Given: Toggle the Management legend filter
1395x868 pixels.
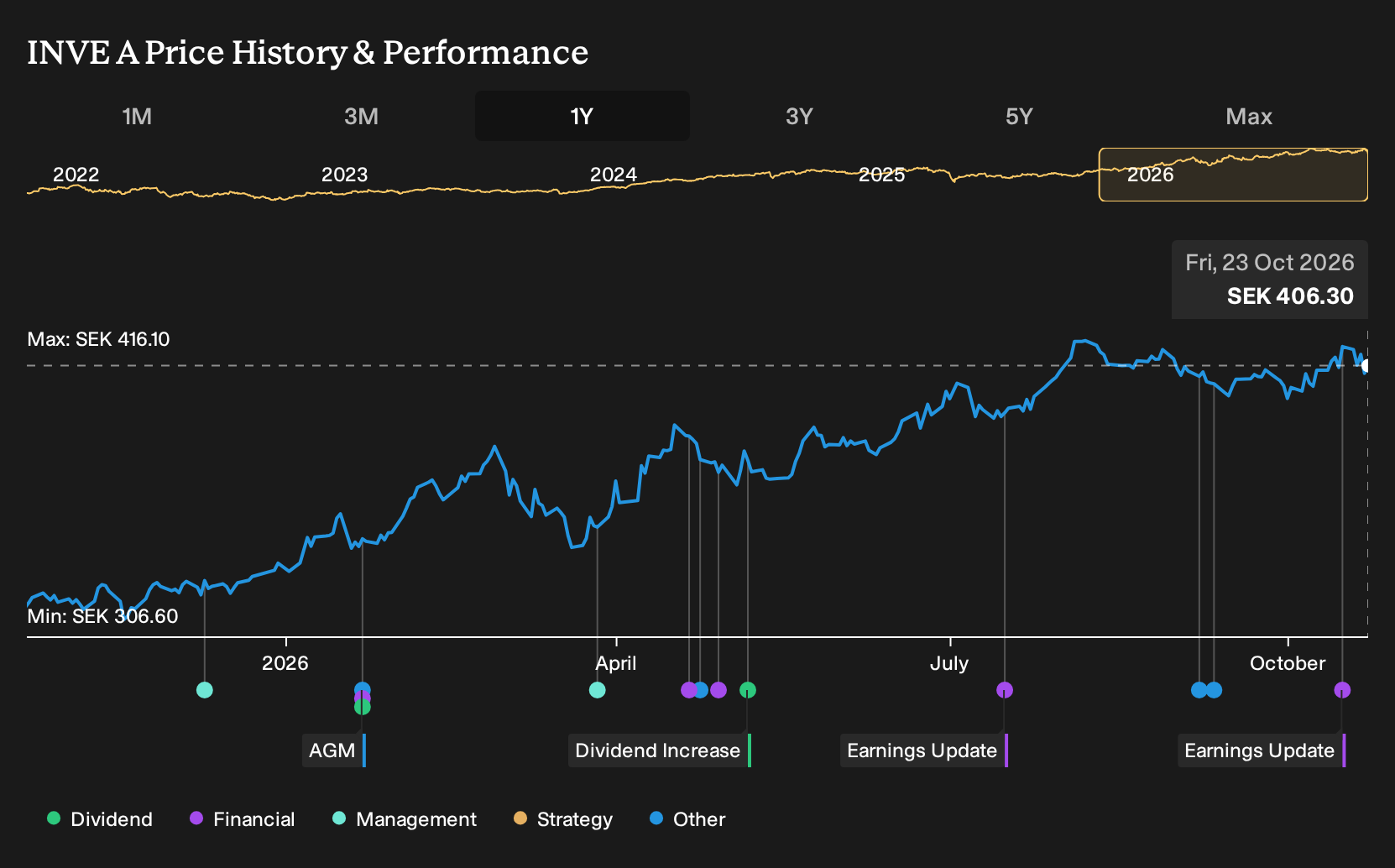Looking at the screenshot, I should tap(405, 818).
